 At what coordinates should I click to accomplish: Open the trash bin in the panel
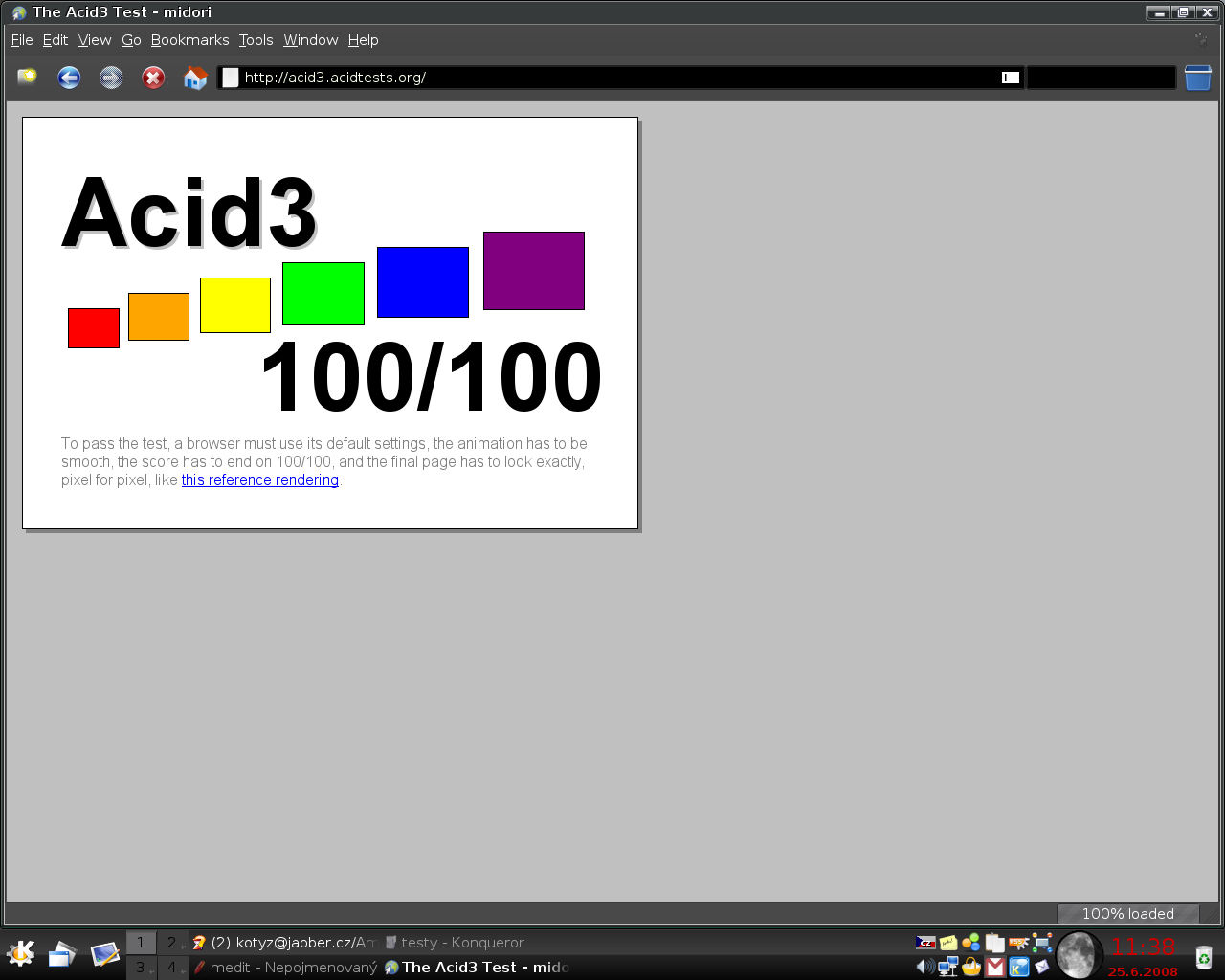[x=1204, y=956]
